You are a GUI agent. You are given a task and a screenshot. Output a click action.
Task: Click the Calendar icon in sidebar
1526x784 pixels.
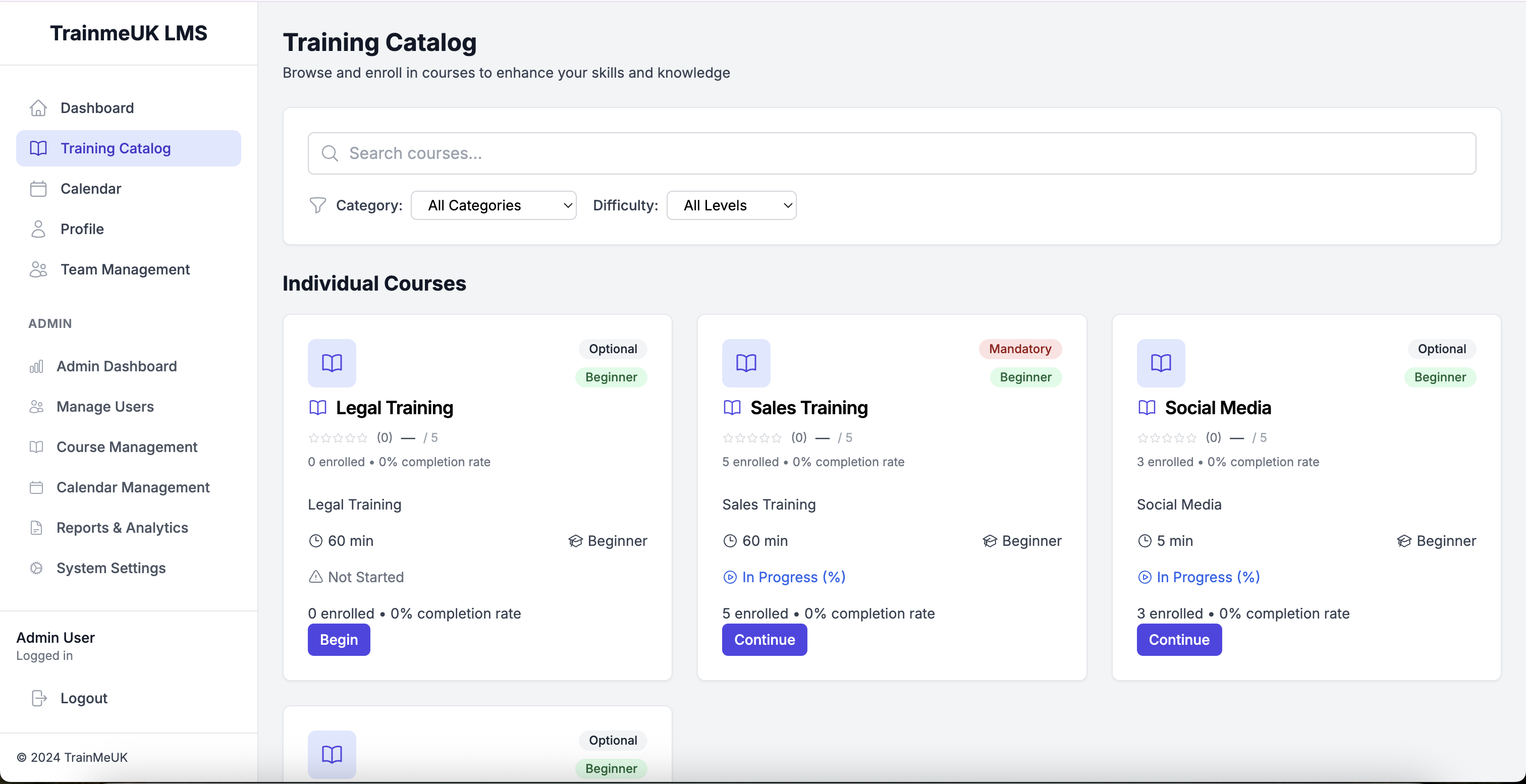(x=38, y=188)
